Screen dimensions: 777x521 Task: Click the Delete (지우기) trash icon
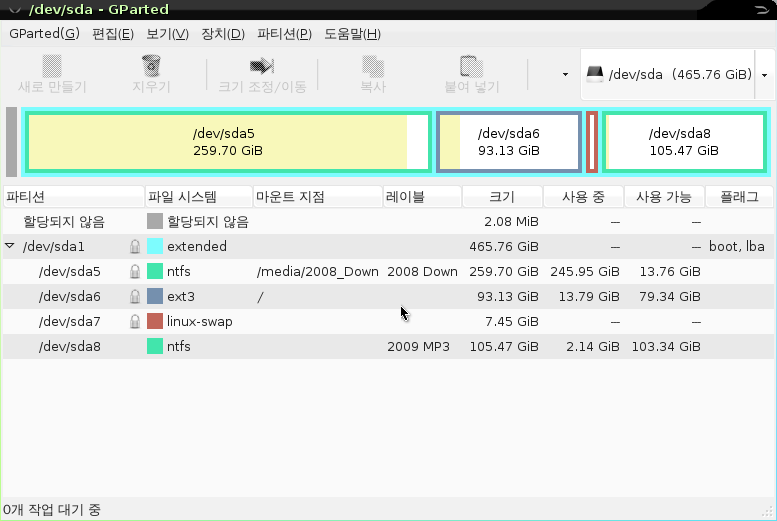pyautogui.click(x=151, y=66)
